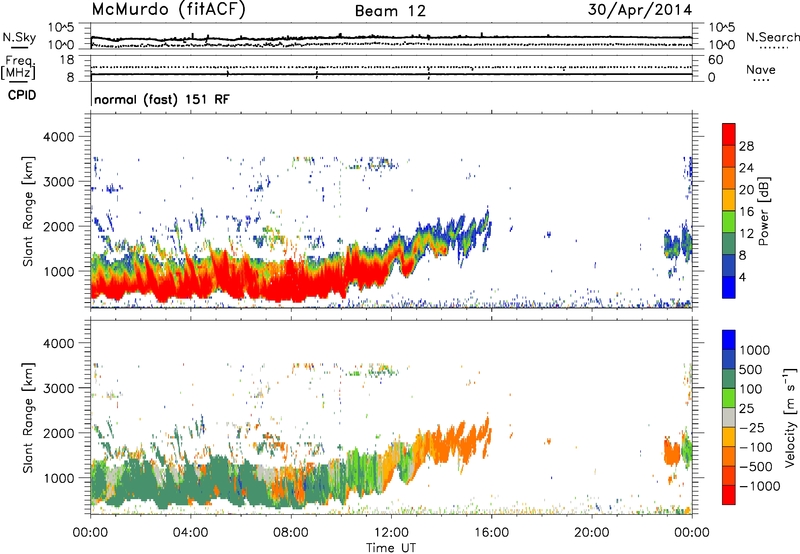Click the Freq. [MHz] axis label
800x554 pixels.
tap(18, 68)
